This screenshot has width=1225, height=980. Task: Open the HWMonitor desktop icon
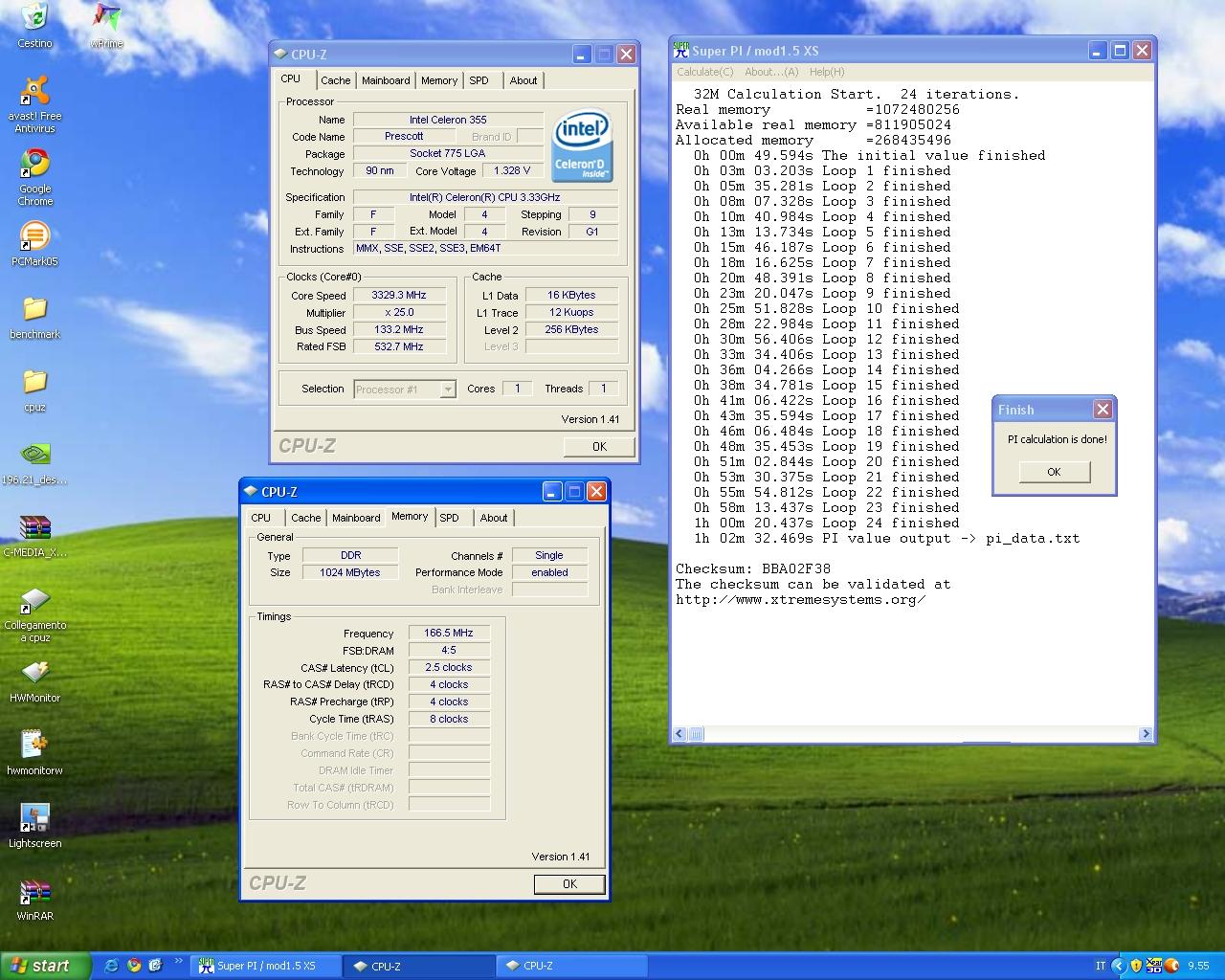[x=34, y=673]
